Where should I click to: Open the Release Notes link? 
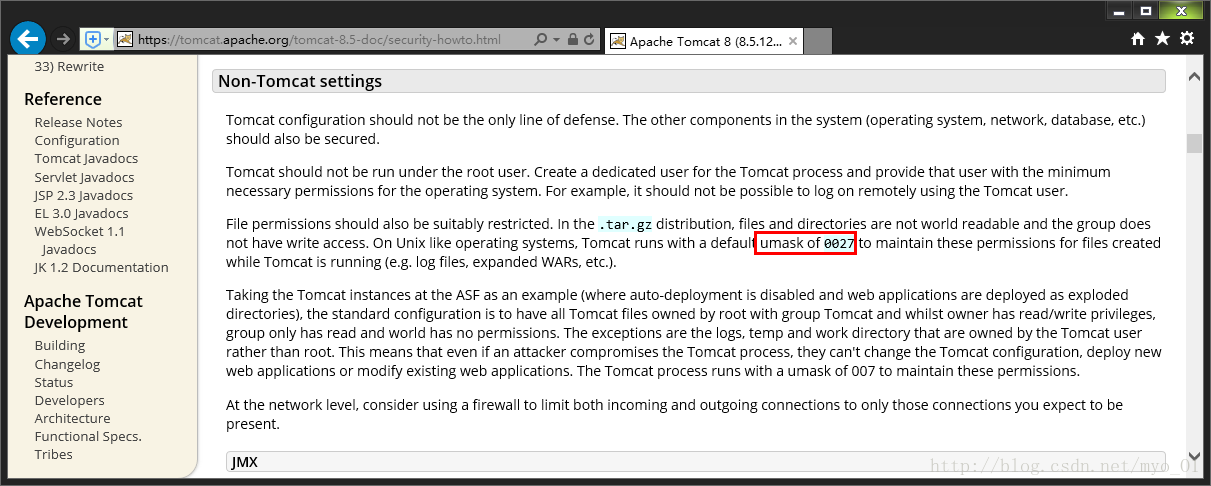[x=78, y=122]
